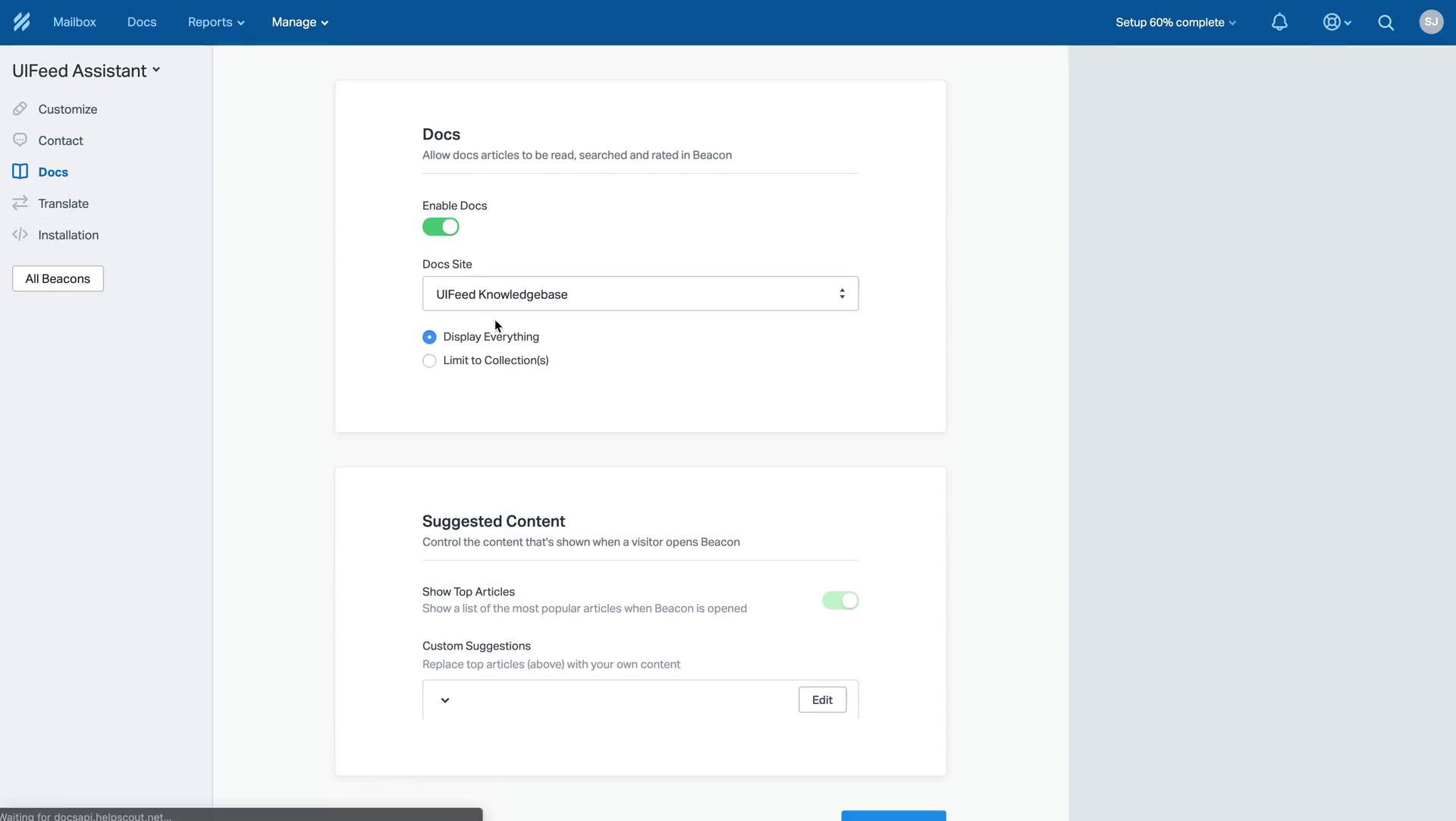1456x821 pixels.
Task: Open the Docs Site dropdown menu
Action: coord(640,293)
